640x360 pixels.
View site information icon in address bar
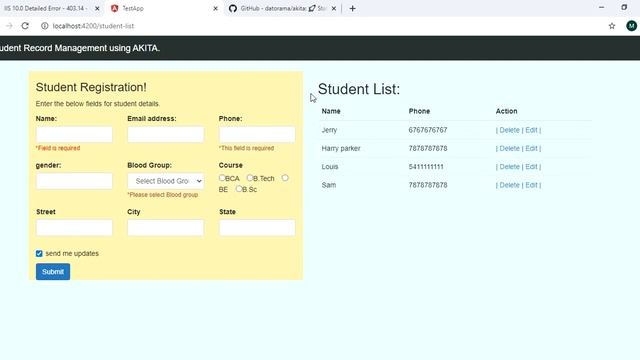point(44,26)
